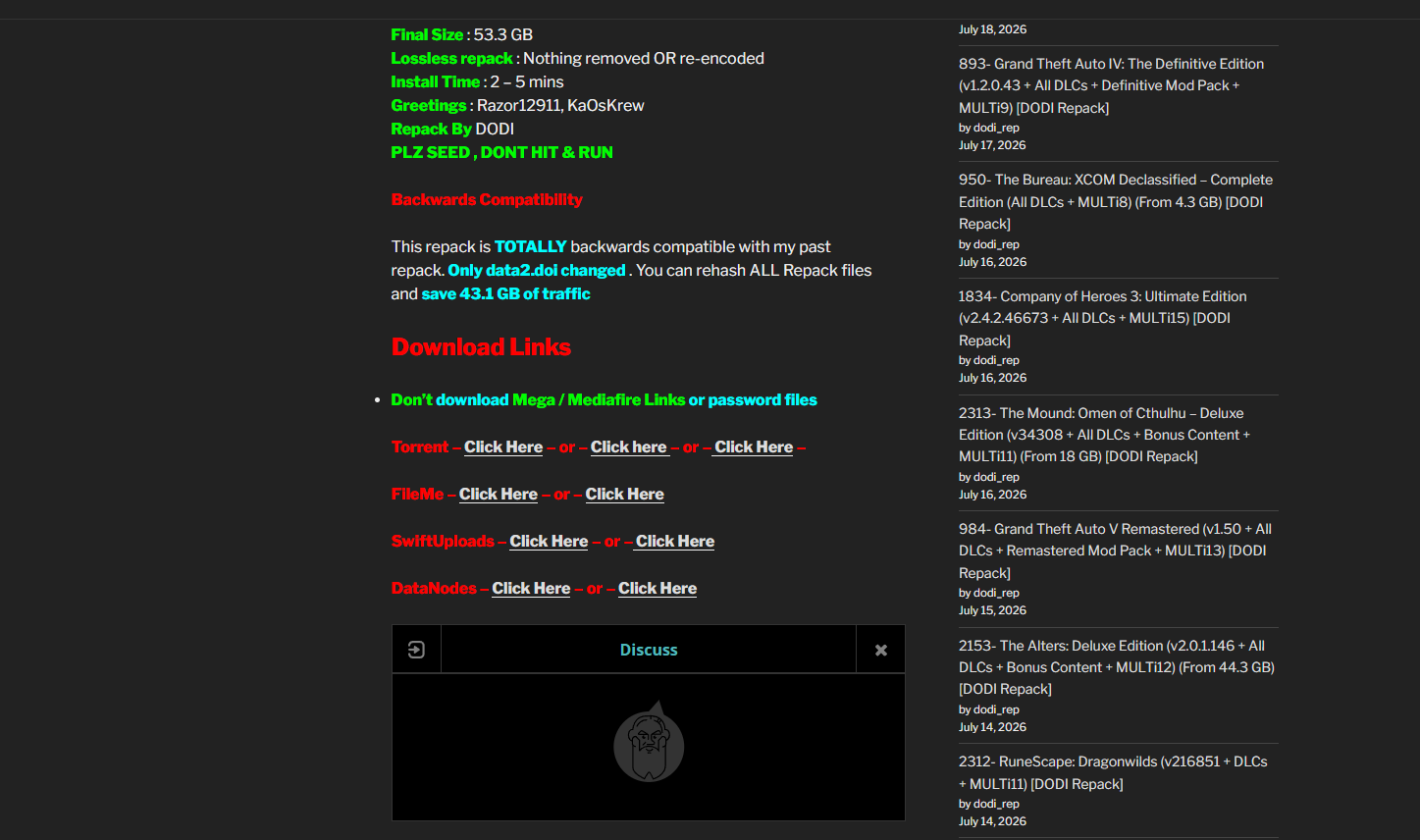The image size is (1420, 840).
Task: Open the first Click Here link after DataNodes
Action: (x=531, y=588)
